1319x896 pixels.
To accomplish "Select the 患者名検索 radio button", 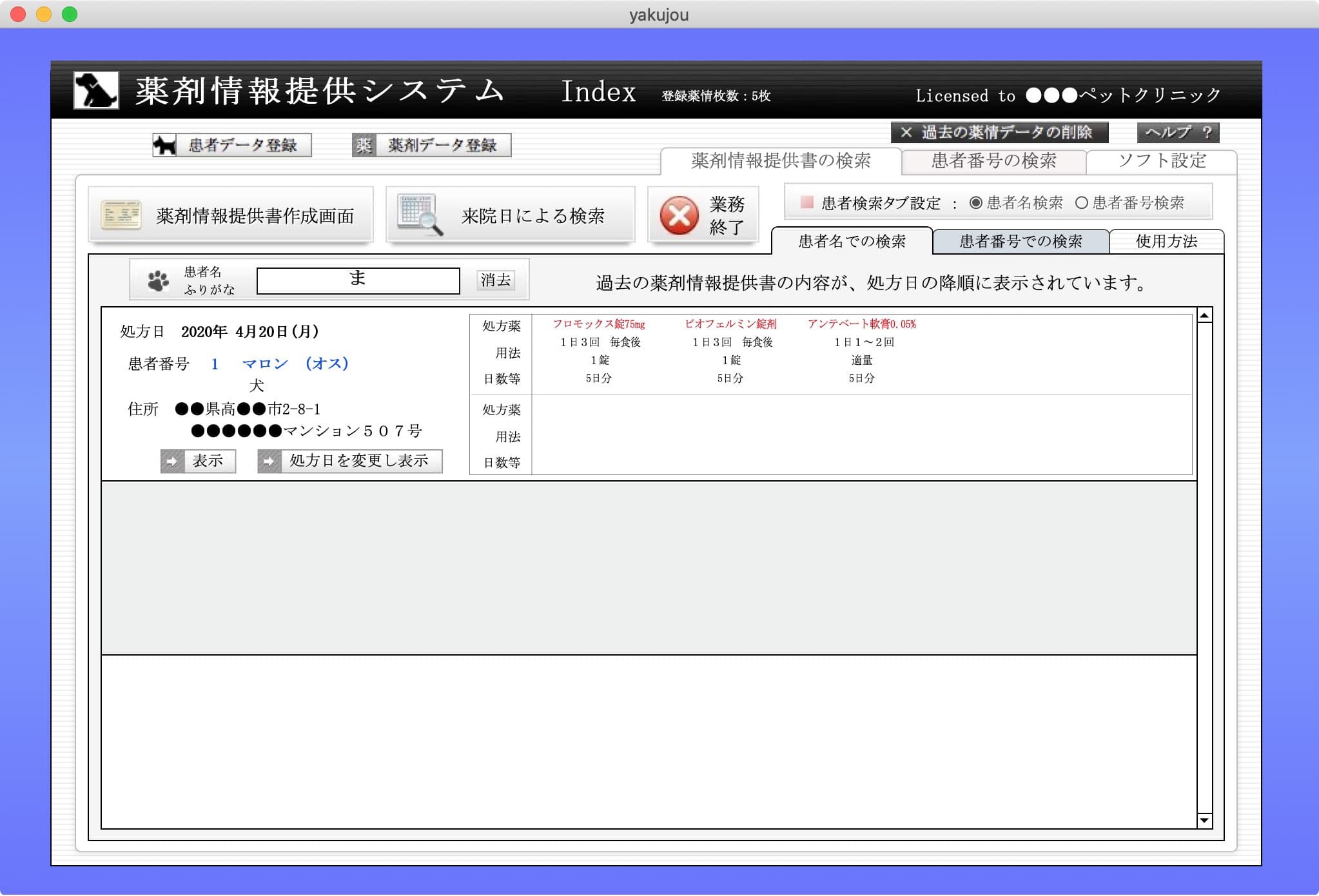I will [975, 203].
